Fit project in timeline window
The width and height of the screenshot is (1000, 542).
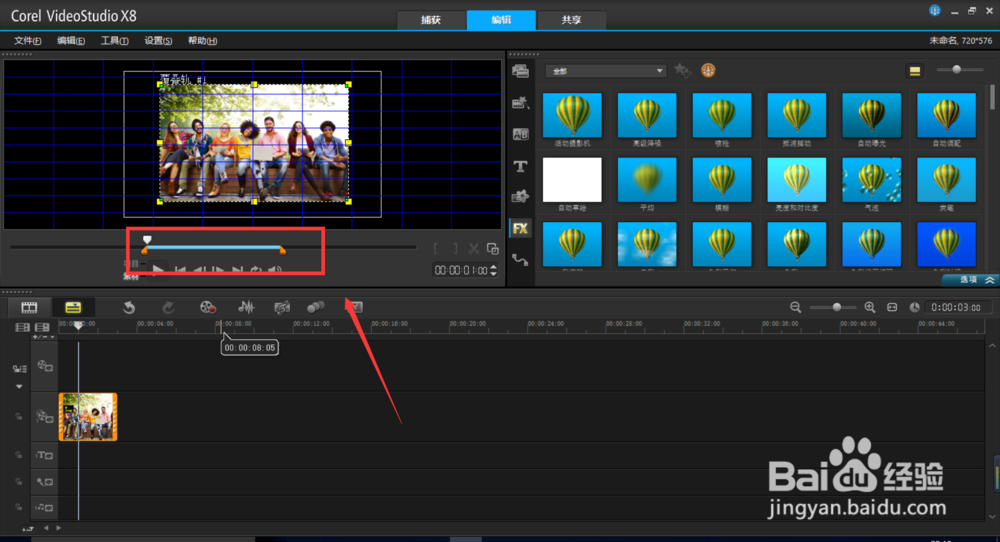click(x=892, y=307)
